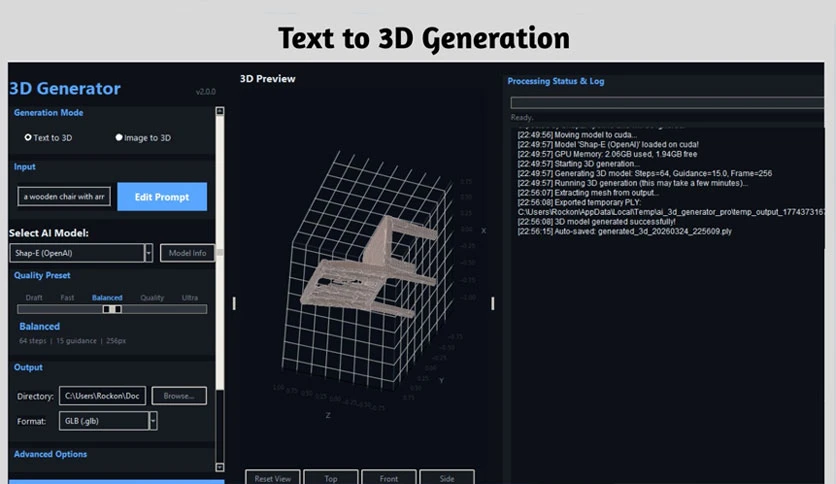
Task: Click the right splitter handle beside preview
Action: tap(493, 303)
